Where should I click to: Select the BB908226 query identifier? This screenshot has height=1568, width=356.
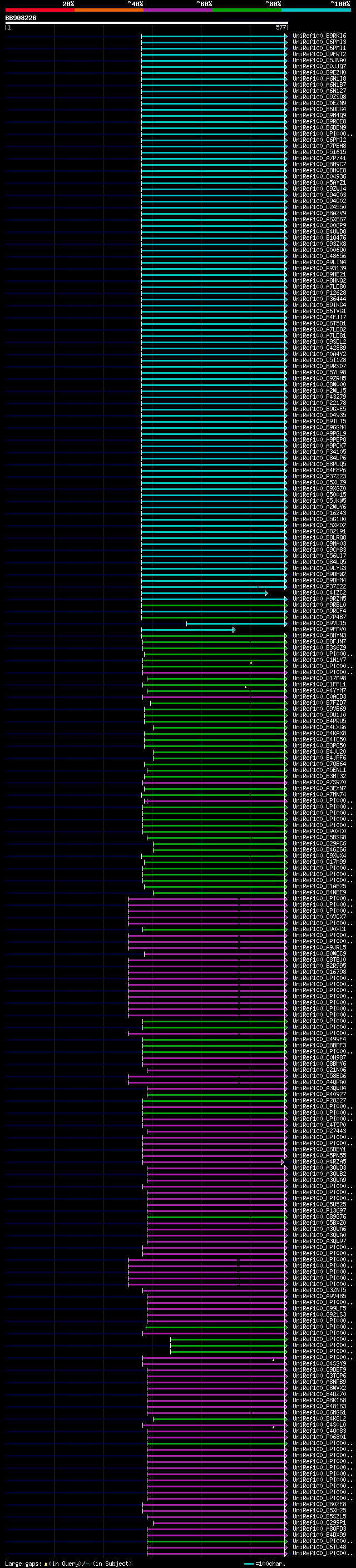(x=21, y=18)
